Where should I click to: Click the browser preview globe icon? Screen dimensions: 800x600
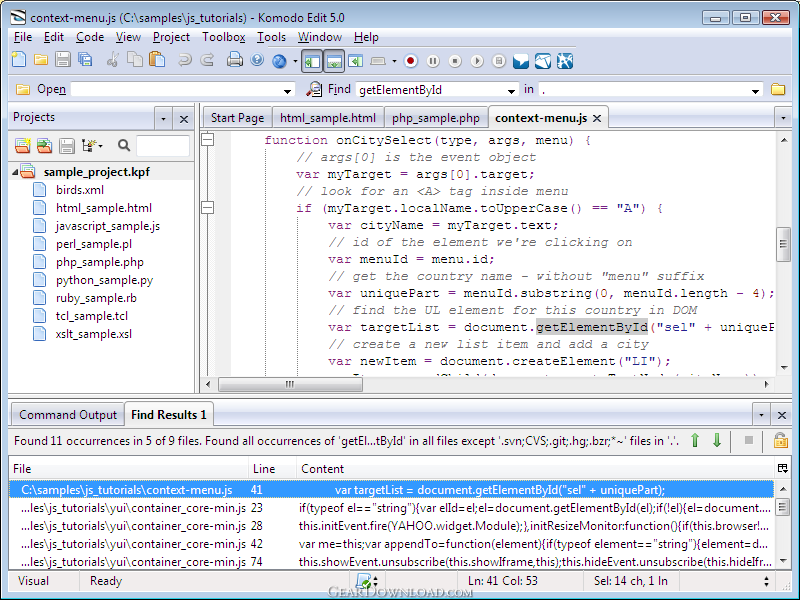pyautogui.click(x=279, y=61)
